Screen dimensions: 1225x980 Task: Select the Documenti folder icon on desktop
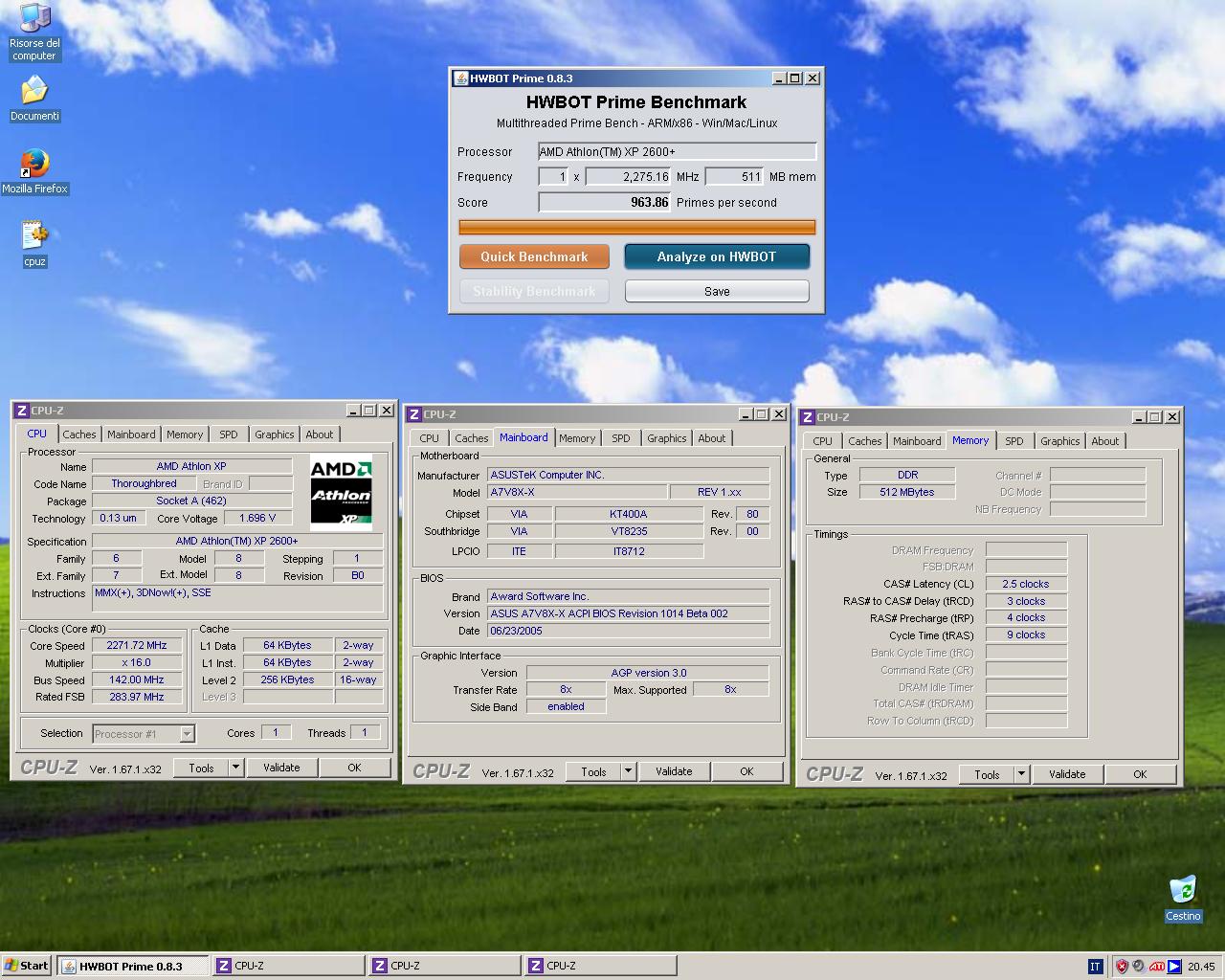tap(34, 99)
